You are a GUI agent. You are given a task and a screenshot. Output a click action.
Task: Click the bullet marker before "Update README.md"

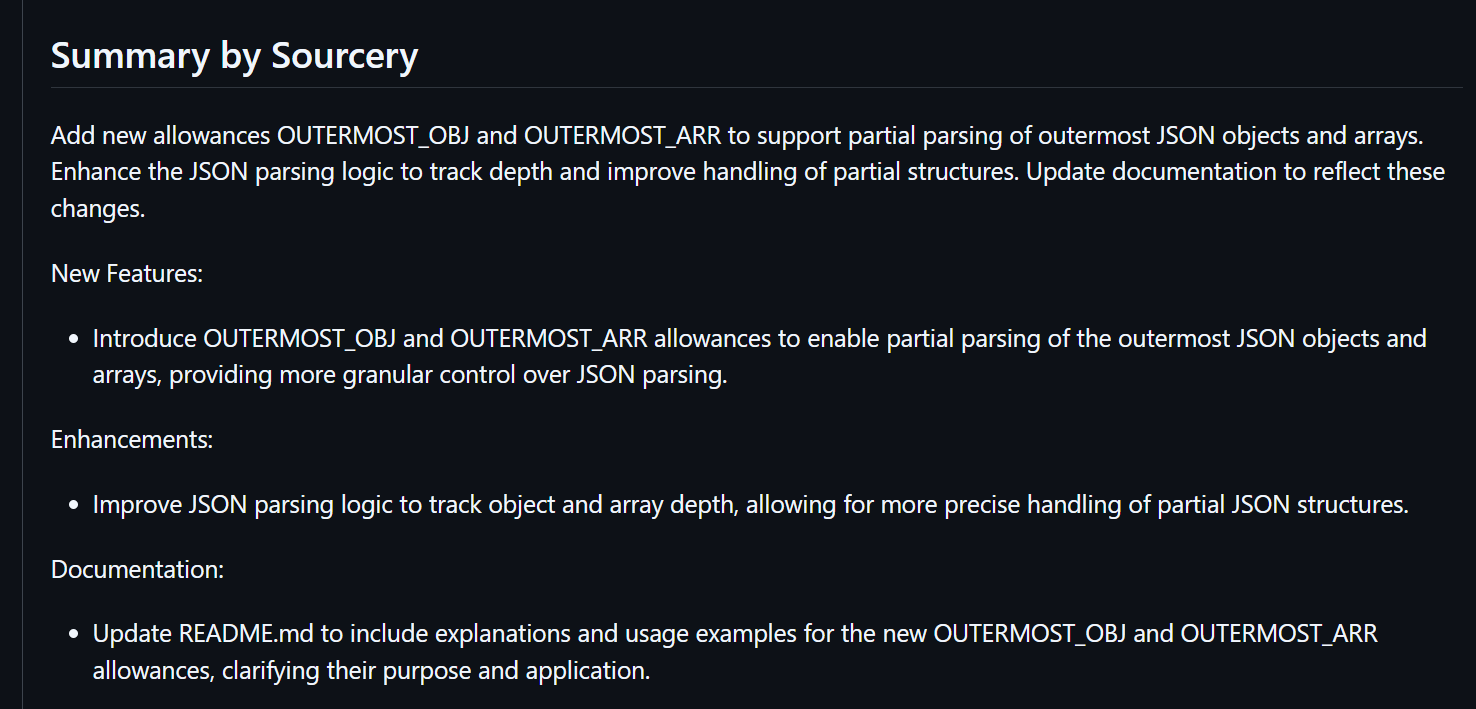coord(74,634)
